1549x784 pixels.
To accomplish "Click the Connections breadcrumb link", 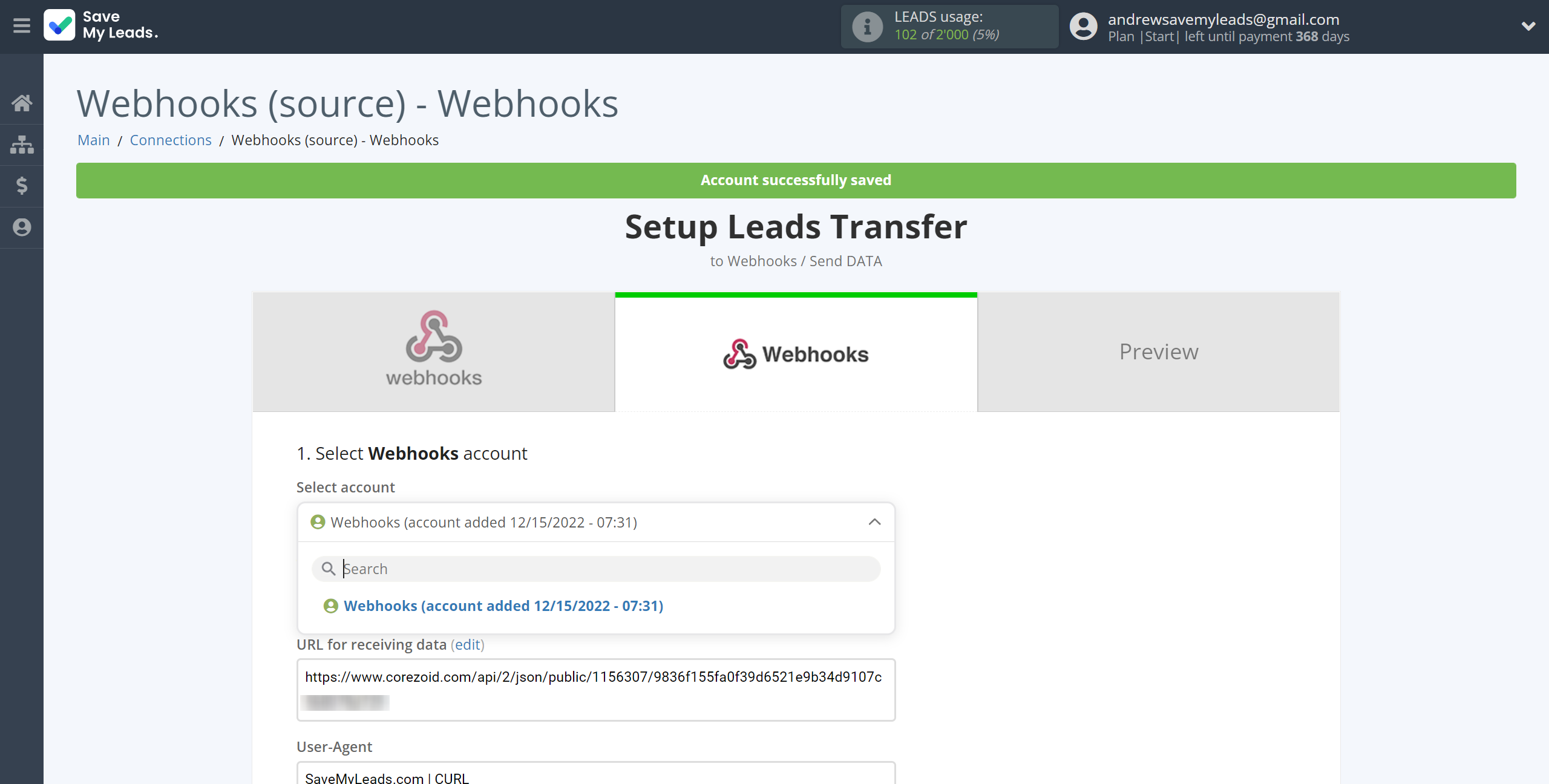I will coord(170,139).
